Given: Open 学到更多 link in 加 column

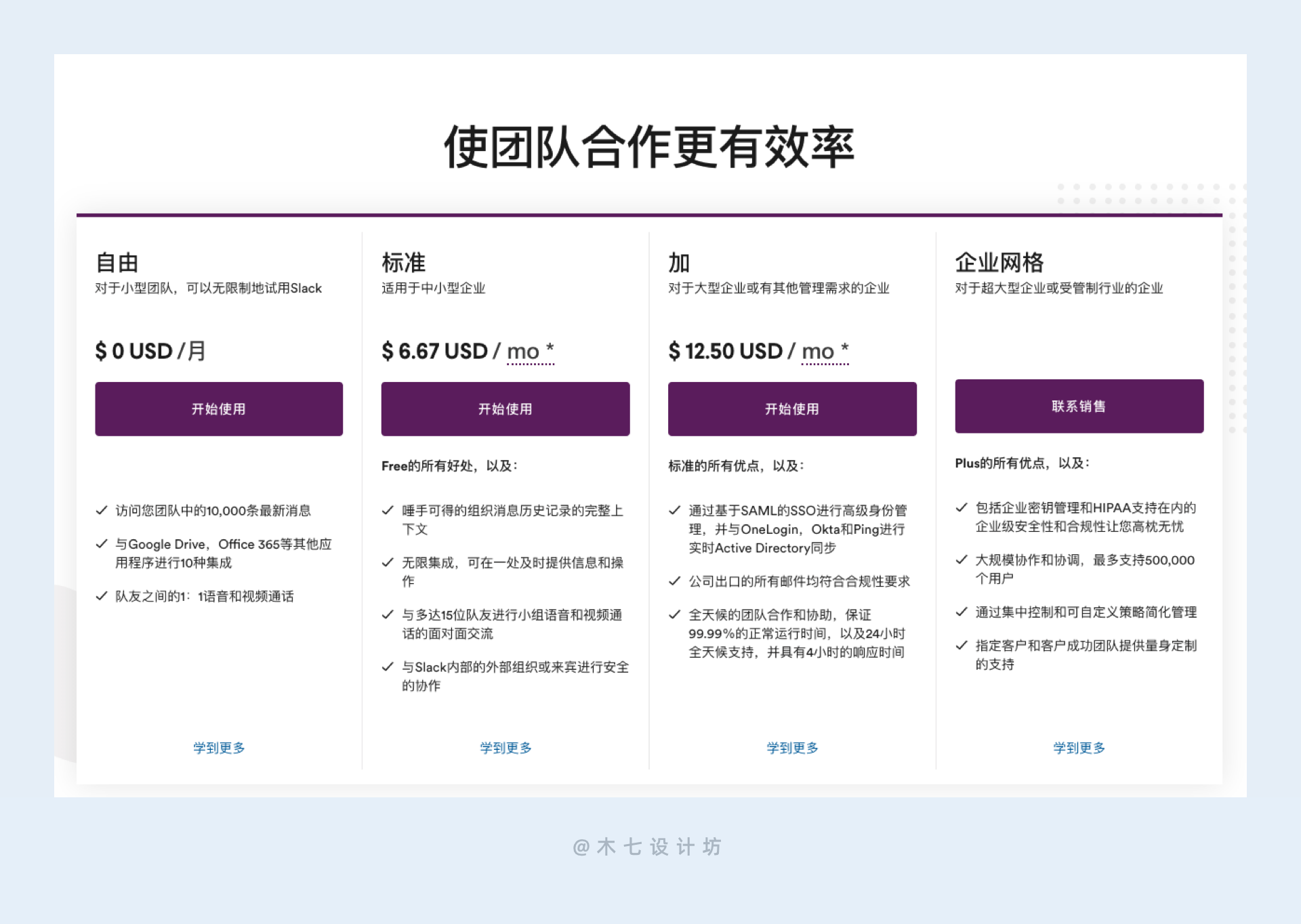Looking at the screenshot, I should tap(791, 747).
